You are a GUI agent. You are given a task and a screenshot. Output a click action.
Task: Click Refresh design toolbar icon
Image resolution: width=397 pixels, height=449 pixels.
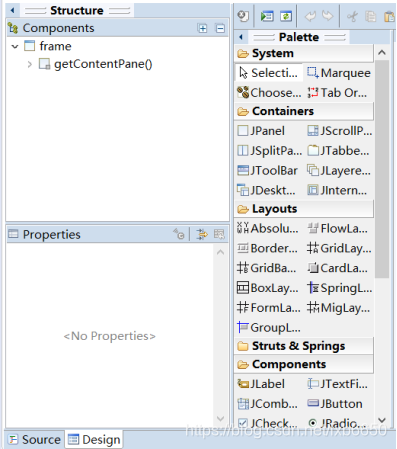pyautogui.click(x=286, y=16)
